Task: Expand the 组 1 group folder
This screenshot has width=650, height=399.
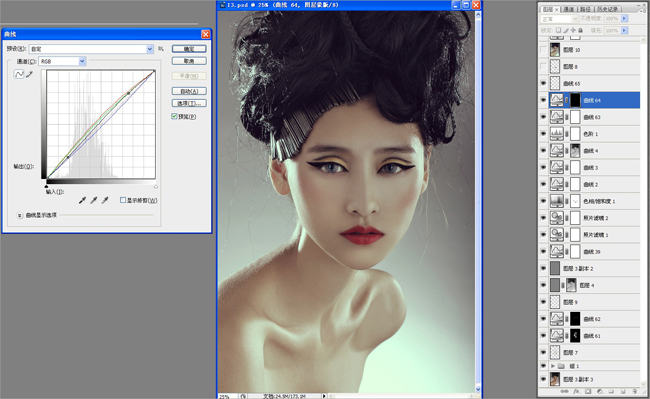Action: point(553,366)
